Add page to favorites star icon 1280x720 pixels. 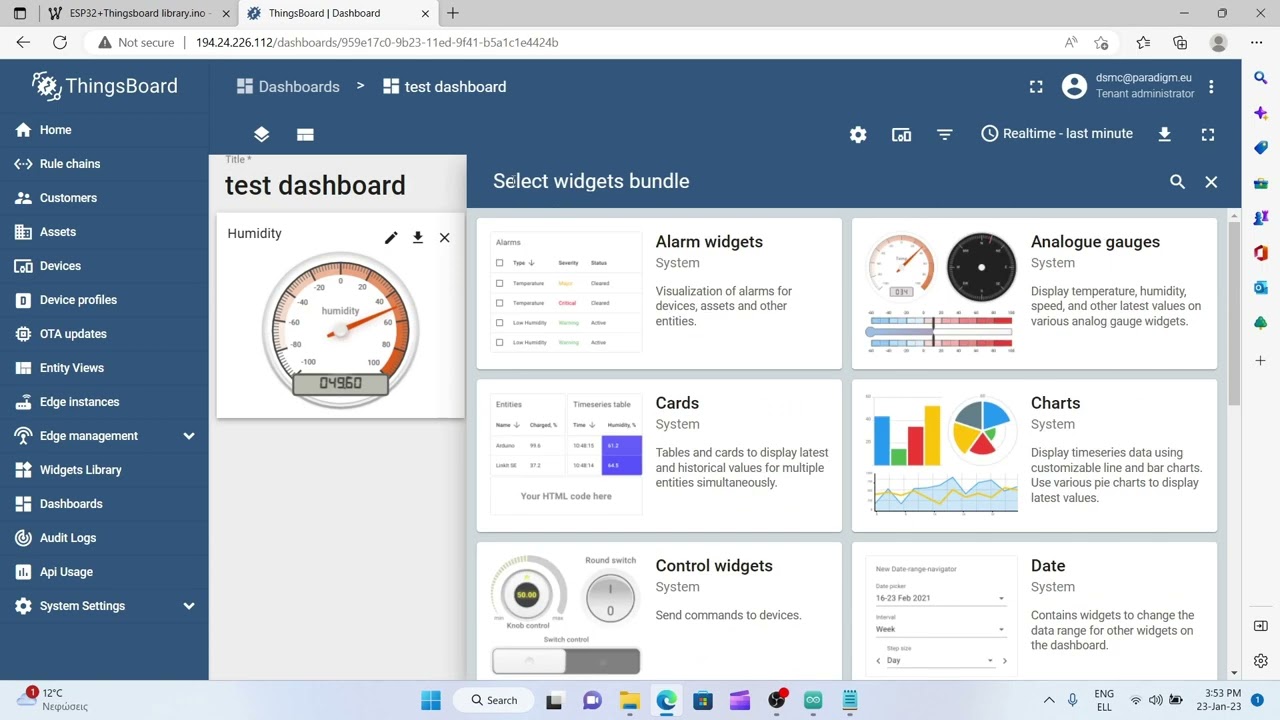(1101, 43)
